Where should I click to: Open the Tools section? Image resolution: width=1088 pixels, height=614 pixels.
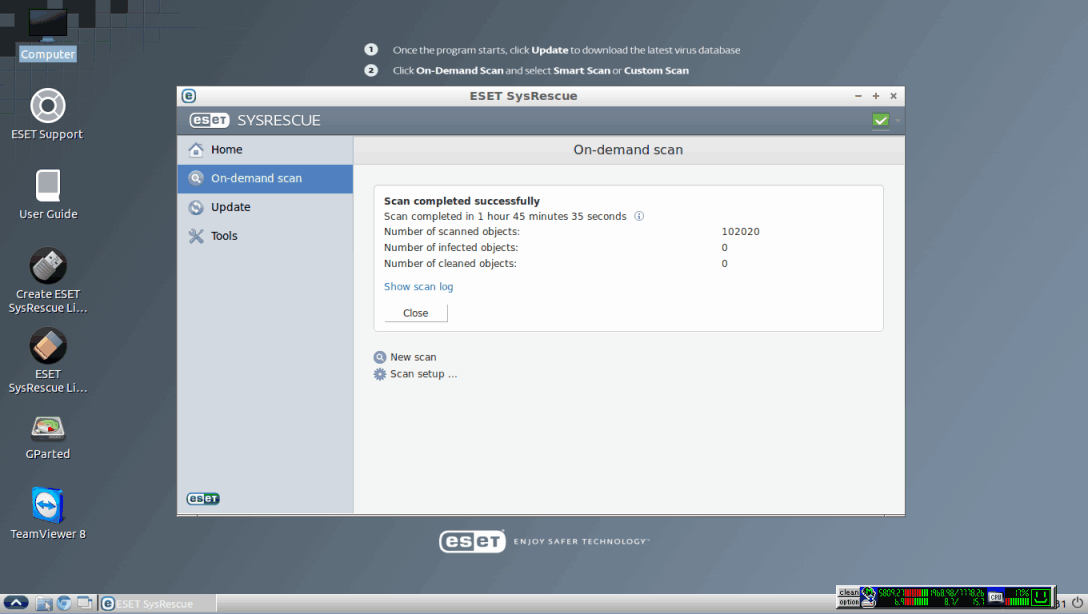pos(265,236)
